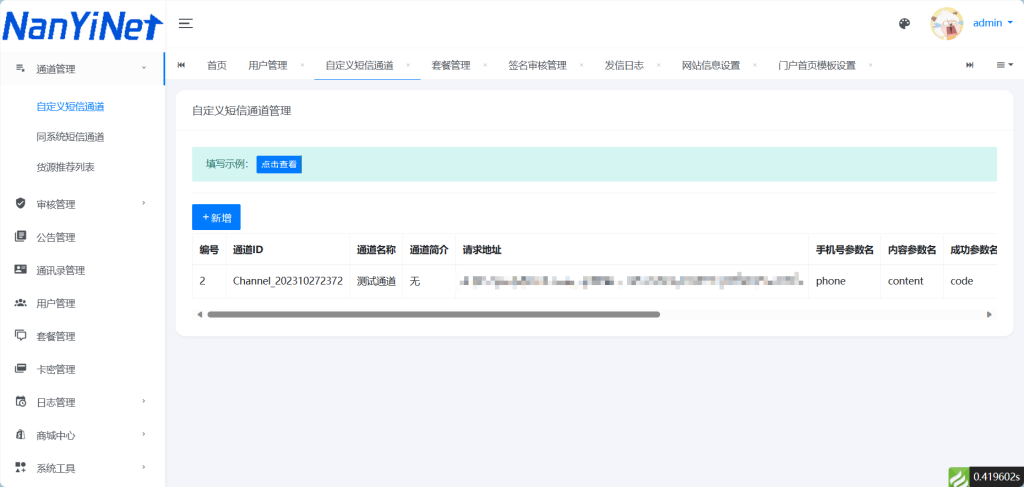Click the code parameter cell
The height and width of the screenshot is (487, 1024).
pos(970,281)
